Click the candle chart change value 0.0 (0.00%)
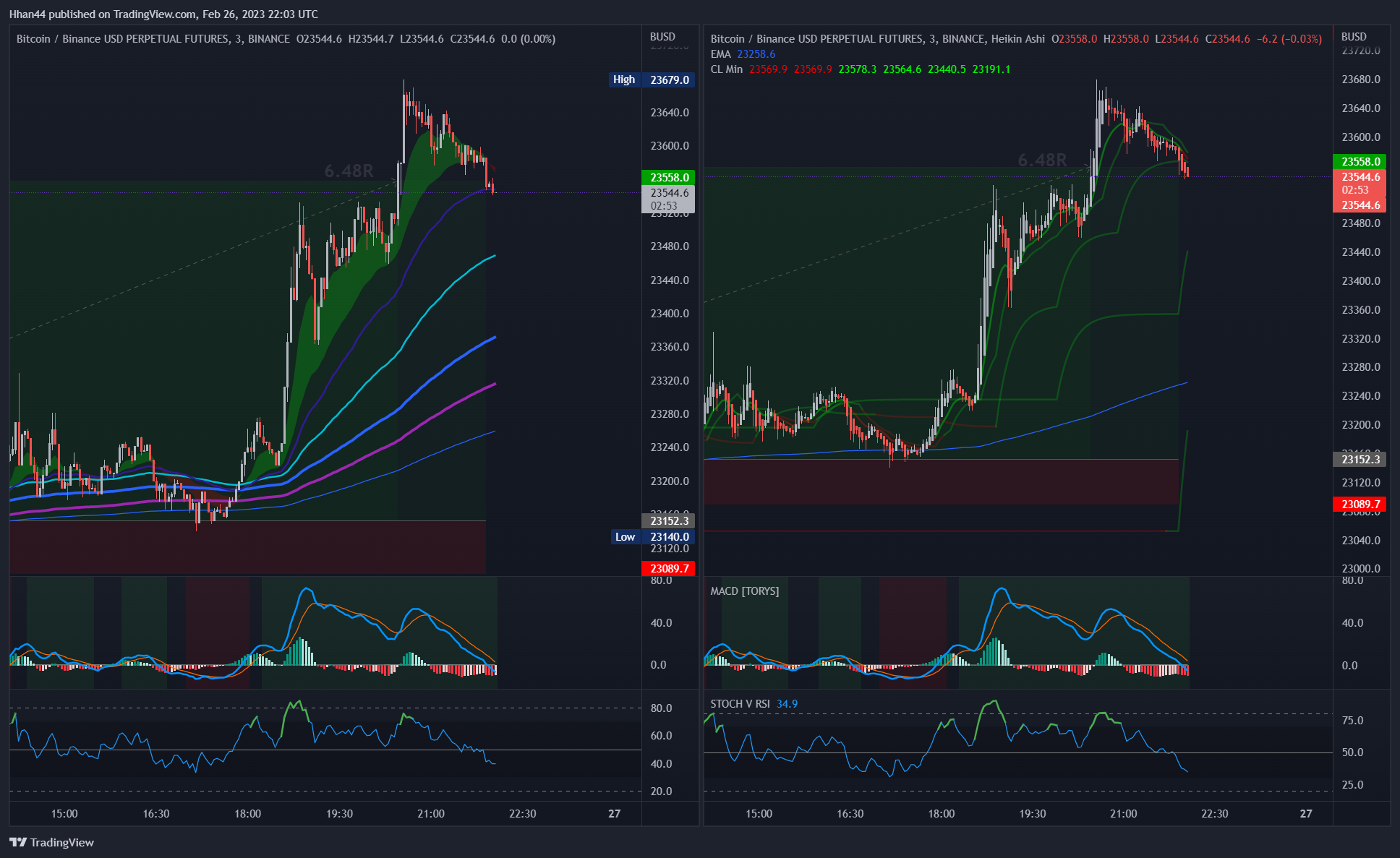1400x858 pixels. point(529,39)
